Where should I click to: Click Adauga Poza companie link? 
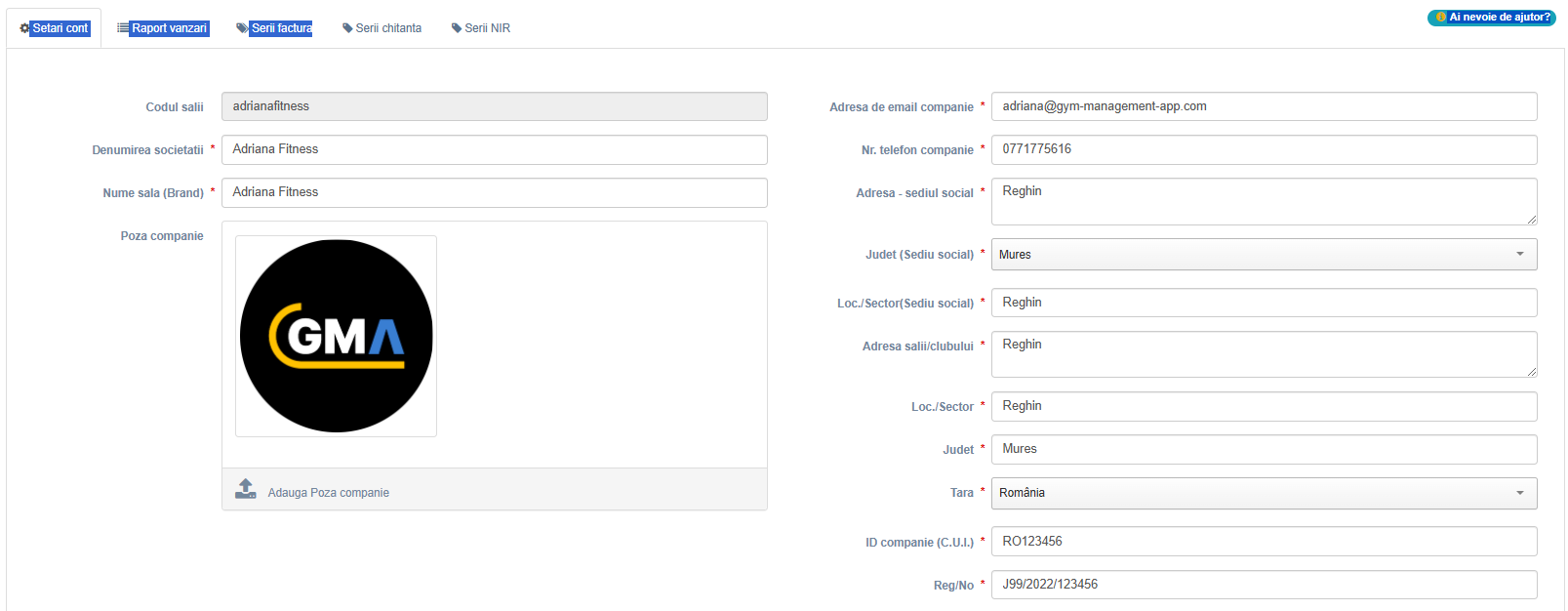click(x=328, y=493)
